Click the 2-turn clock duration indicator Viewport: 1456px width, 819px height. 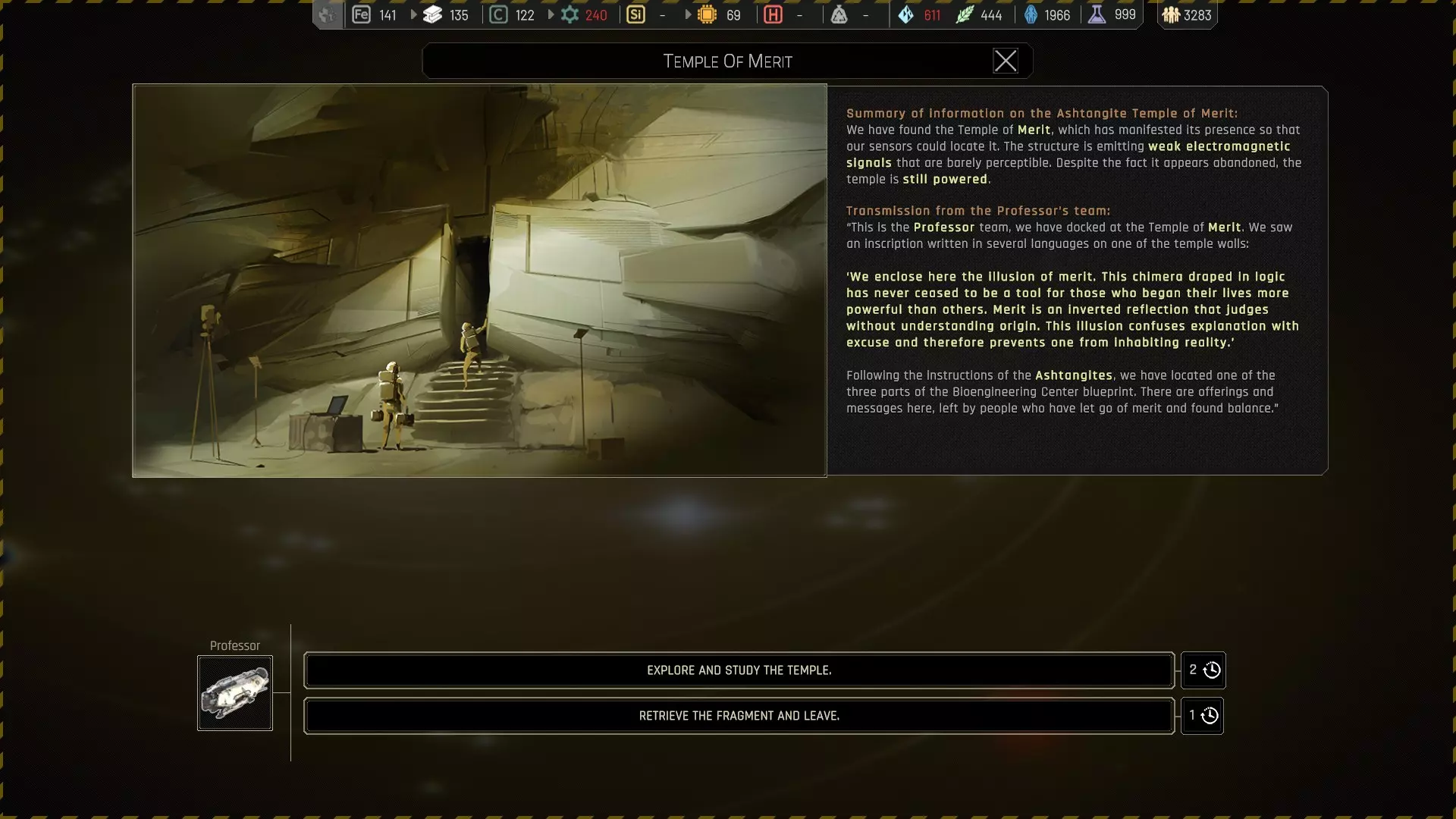click(1203, 670)
